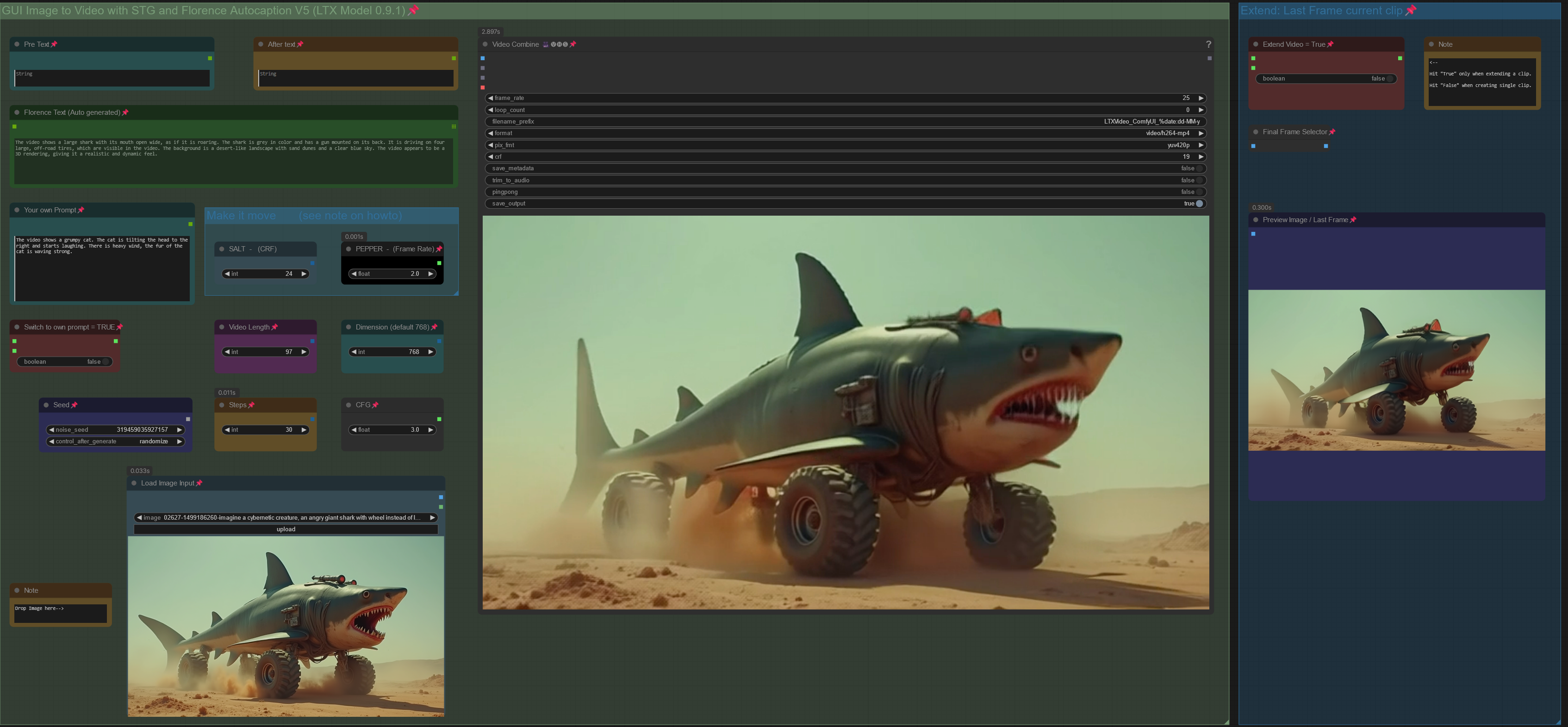Click the Preview Image last frame thumbnail
The width and height of the screenshot is (1568, 727).
1396,370
